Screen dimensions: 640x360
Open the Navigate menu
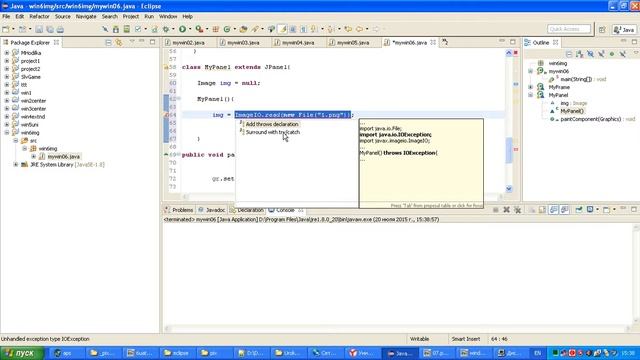point(86,16)
